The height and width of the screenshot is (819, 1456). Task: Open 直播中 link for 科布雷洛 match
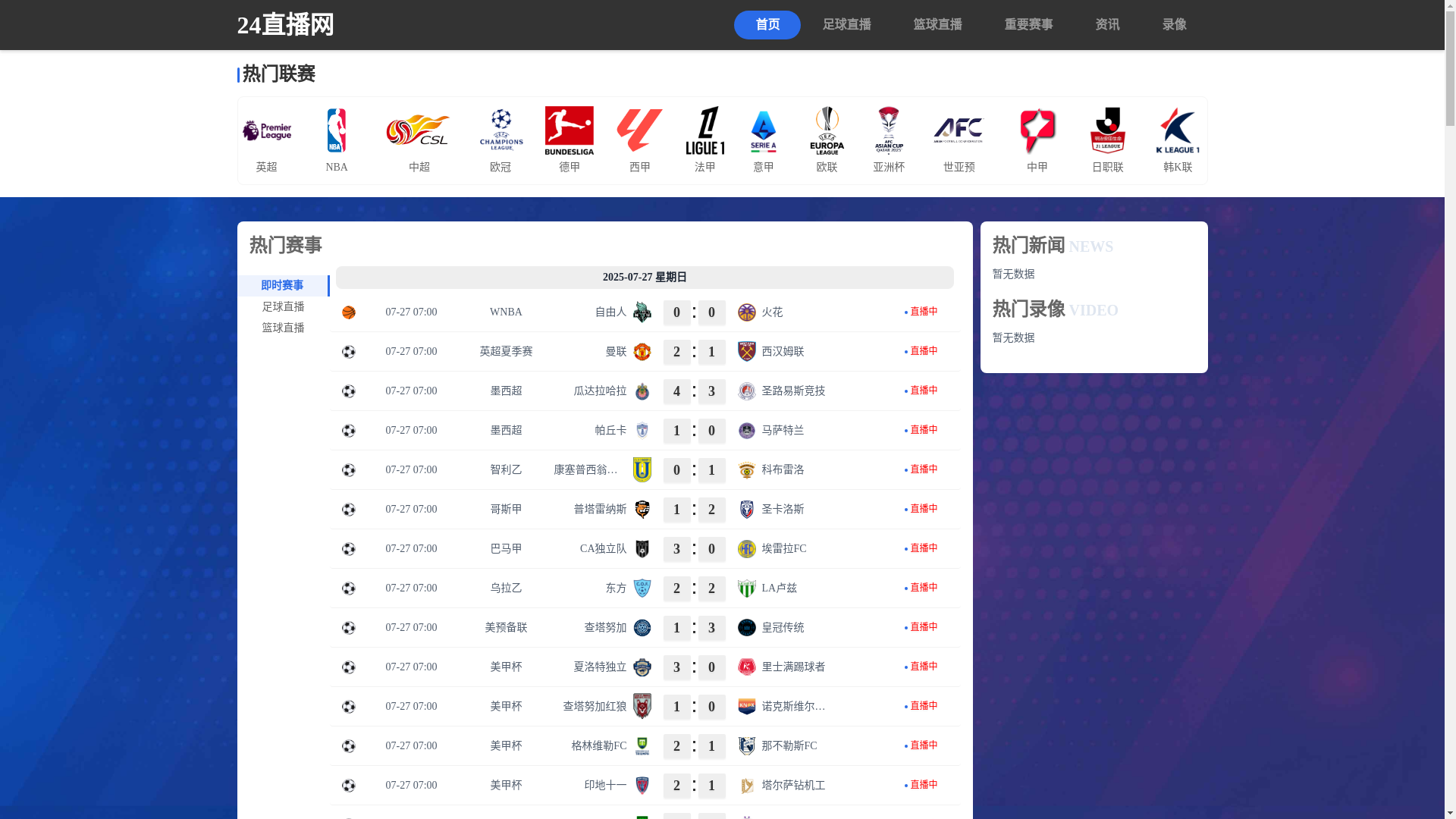coord(921,469)
